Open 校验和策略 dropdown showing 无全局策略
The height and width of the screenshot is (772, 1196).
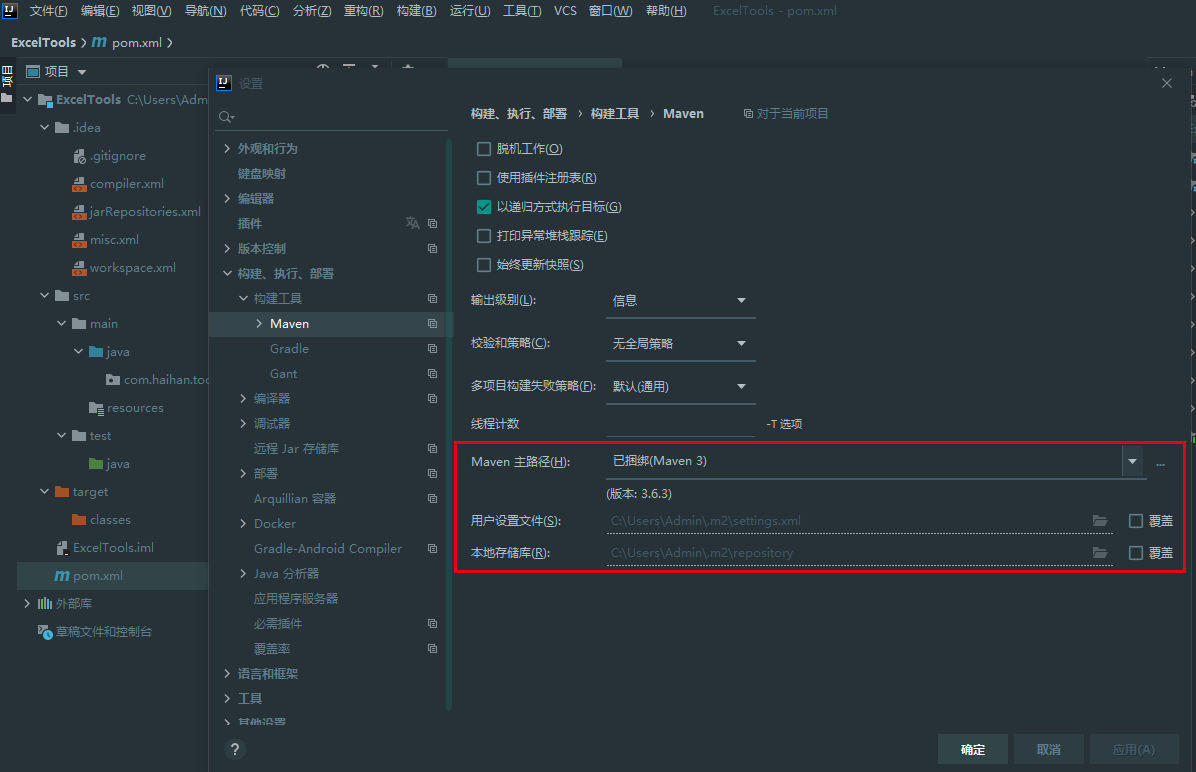681,343
